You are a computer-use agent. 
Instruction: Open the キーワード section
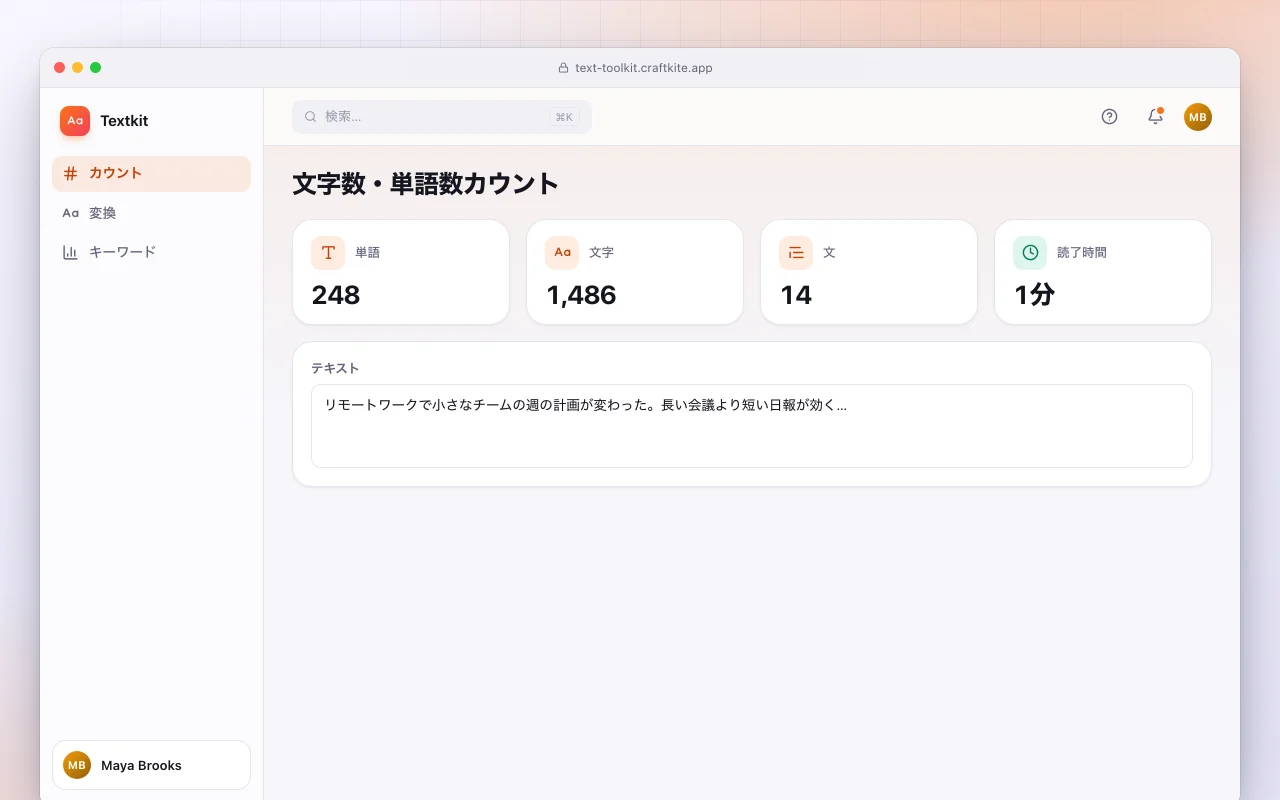point(151,252)
